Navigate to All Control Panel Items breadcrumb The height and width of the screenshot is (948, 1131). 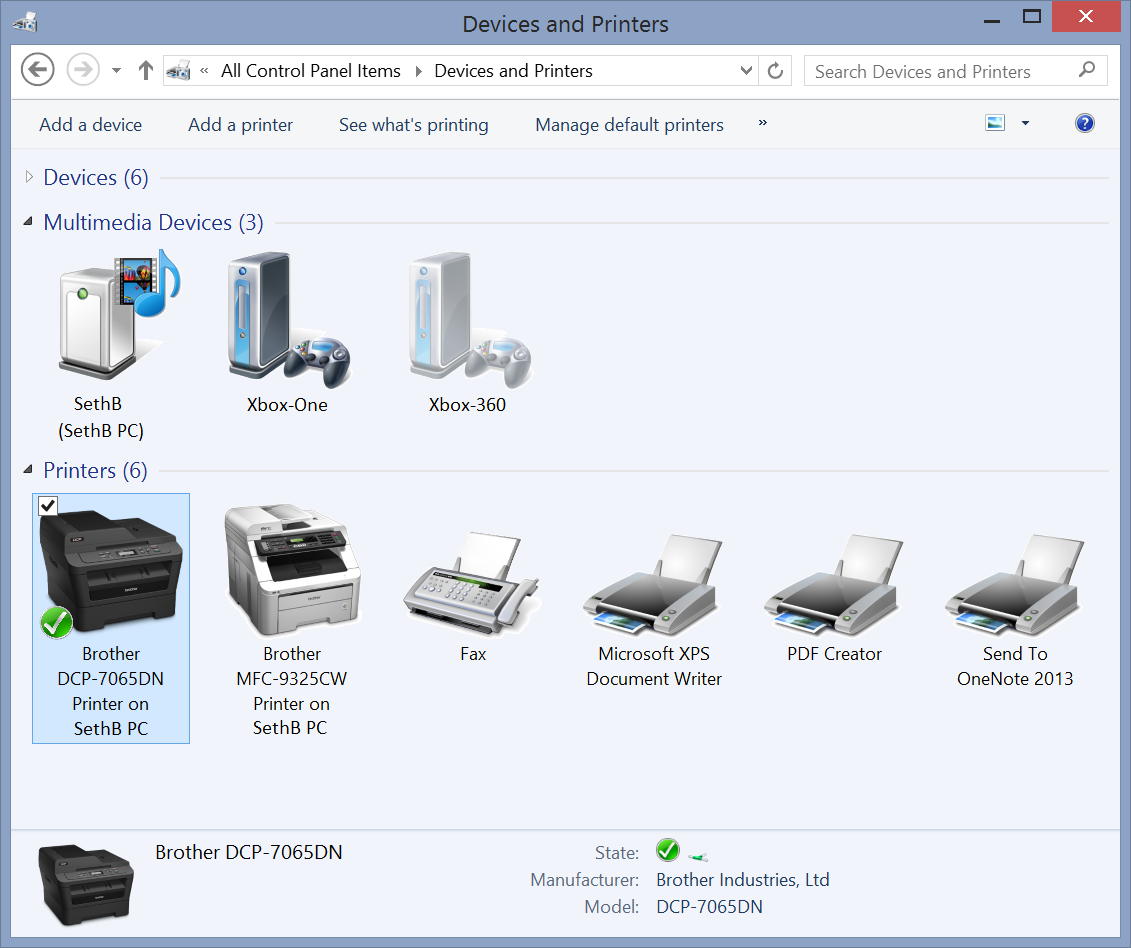pos(311,71)
